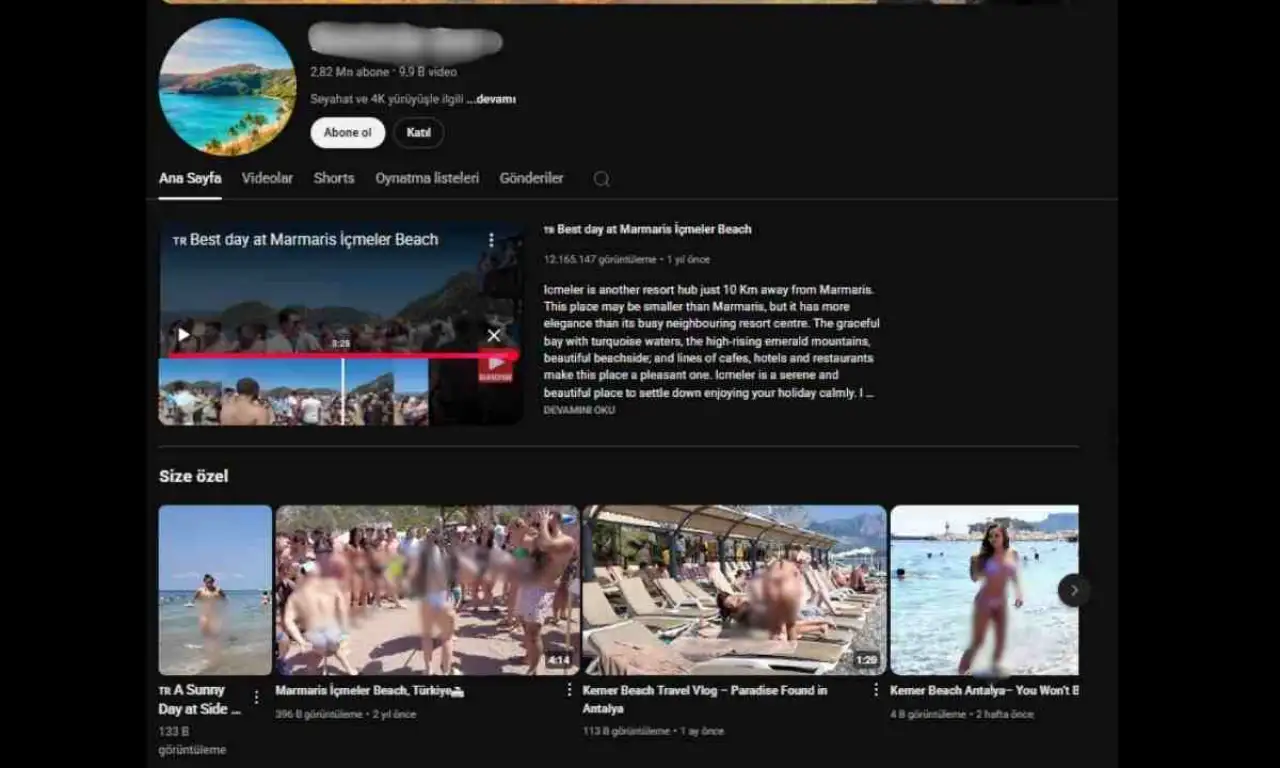Click the channel avatar picture
The height and width of the screenshot is (768, 1280).
tap(227, 87)
